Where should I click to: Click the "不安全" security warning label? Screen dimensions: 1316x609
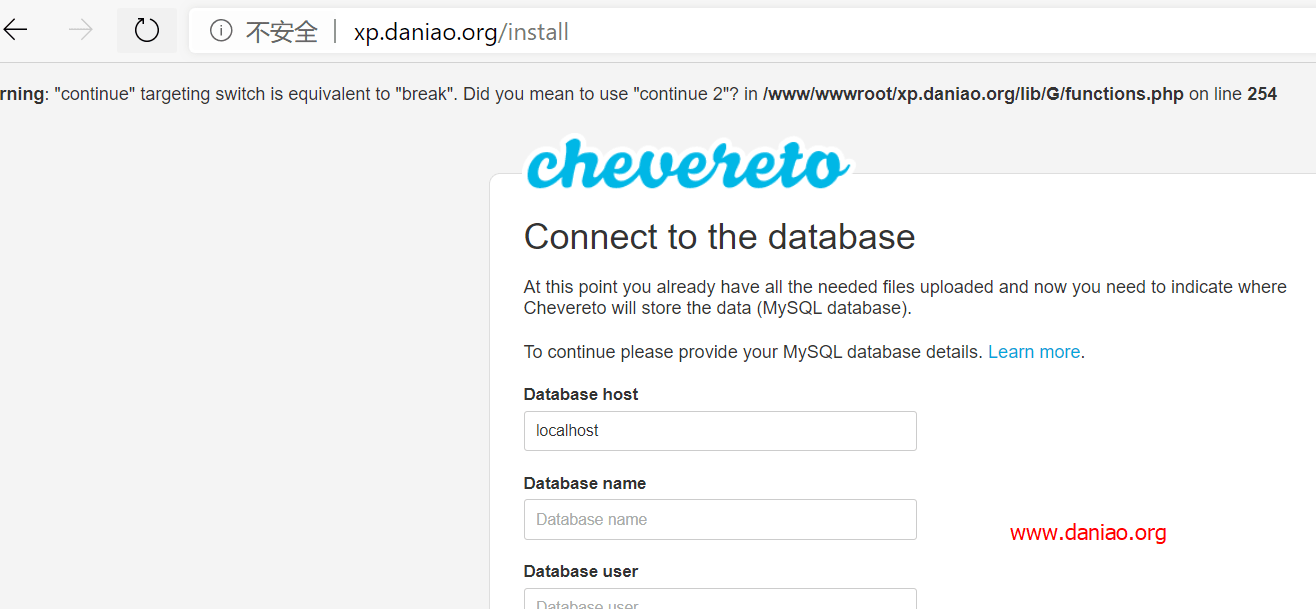(281, 32)
